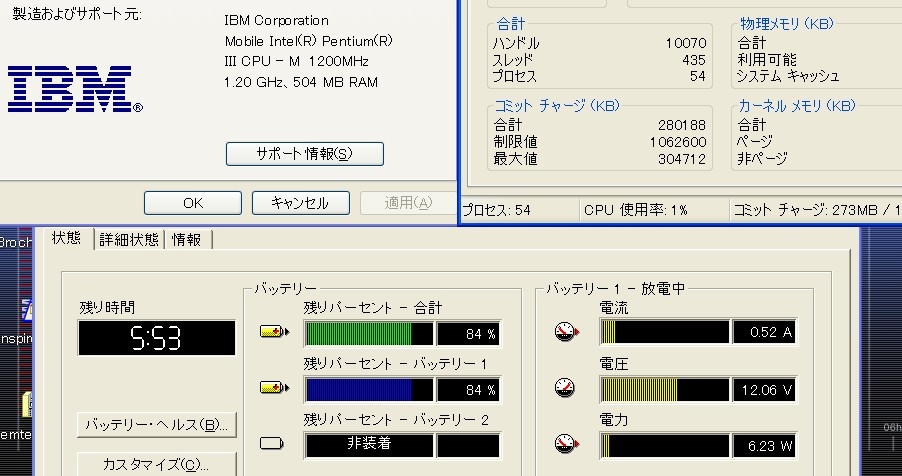Viewport: 902px width, 476px height.
Task: Click the 84 % total value box
Action: point(468,334)
